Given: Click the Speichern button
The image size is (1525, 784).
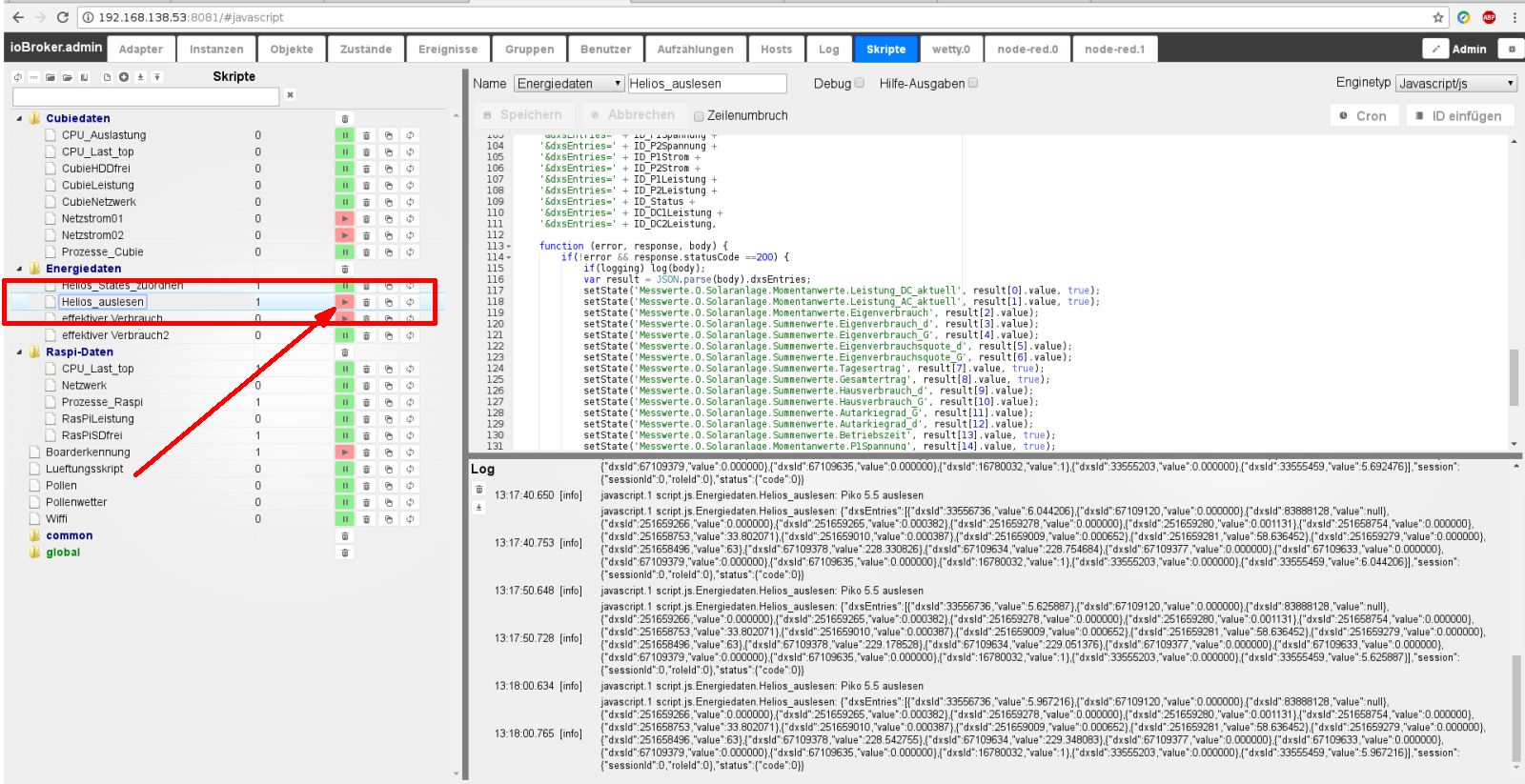Looking at the screenshot, I should click(522, 115).
